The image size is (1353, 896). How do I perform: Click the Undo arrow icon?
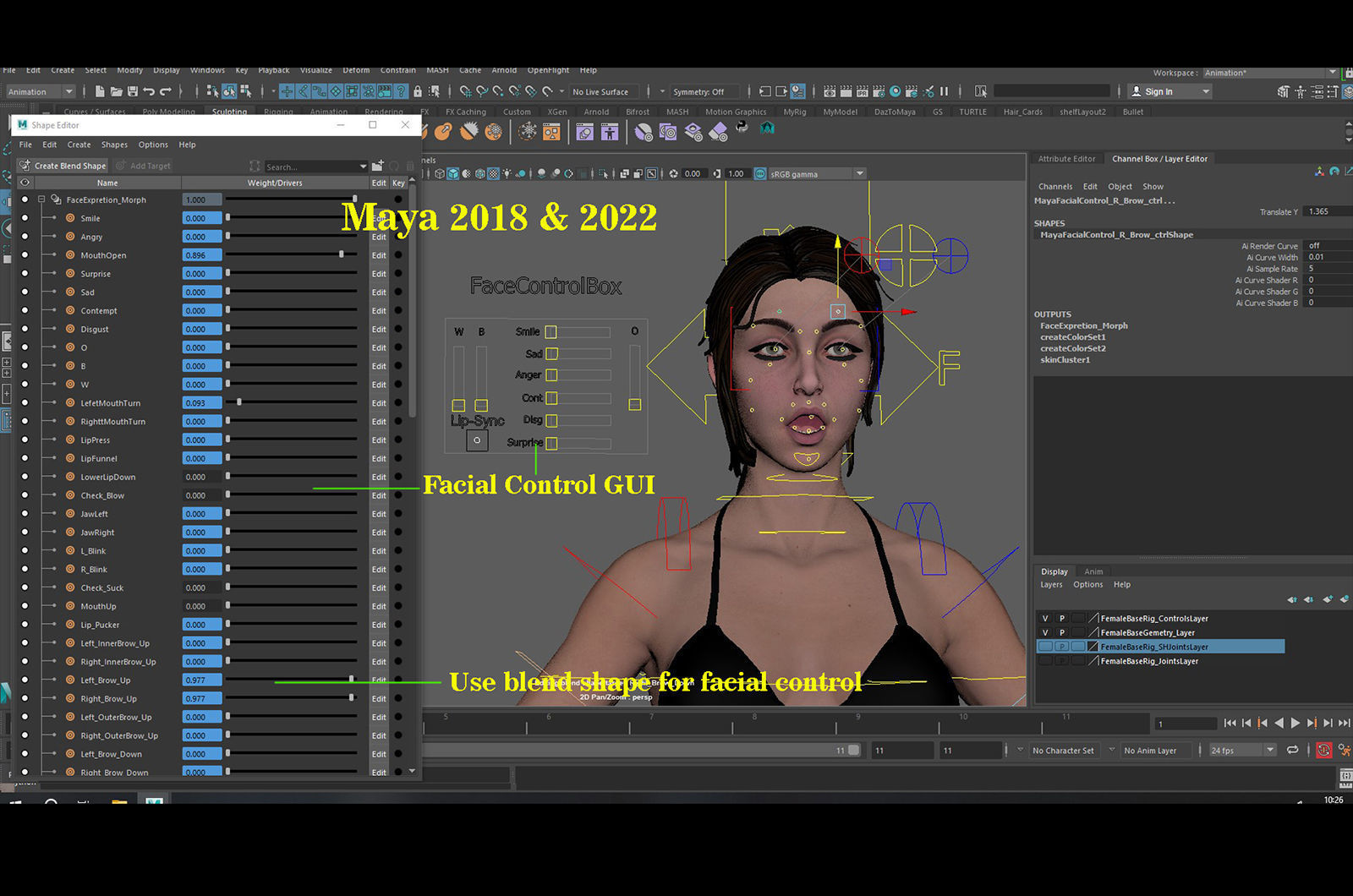pyautogui.click(x=149, y=91)
